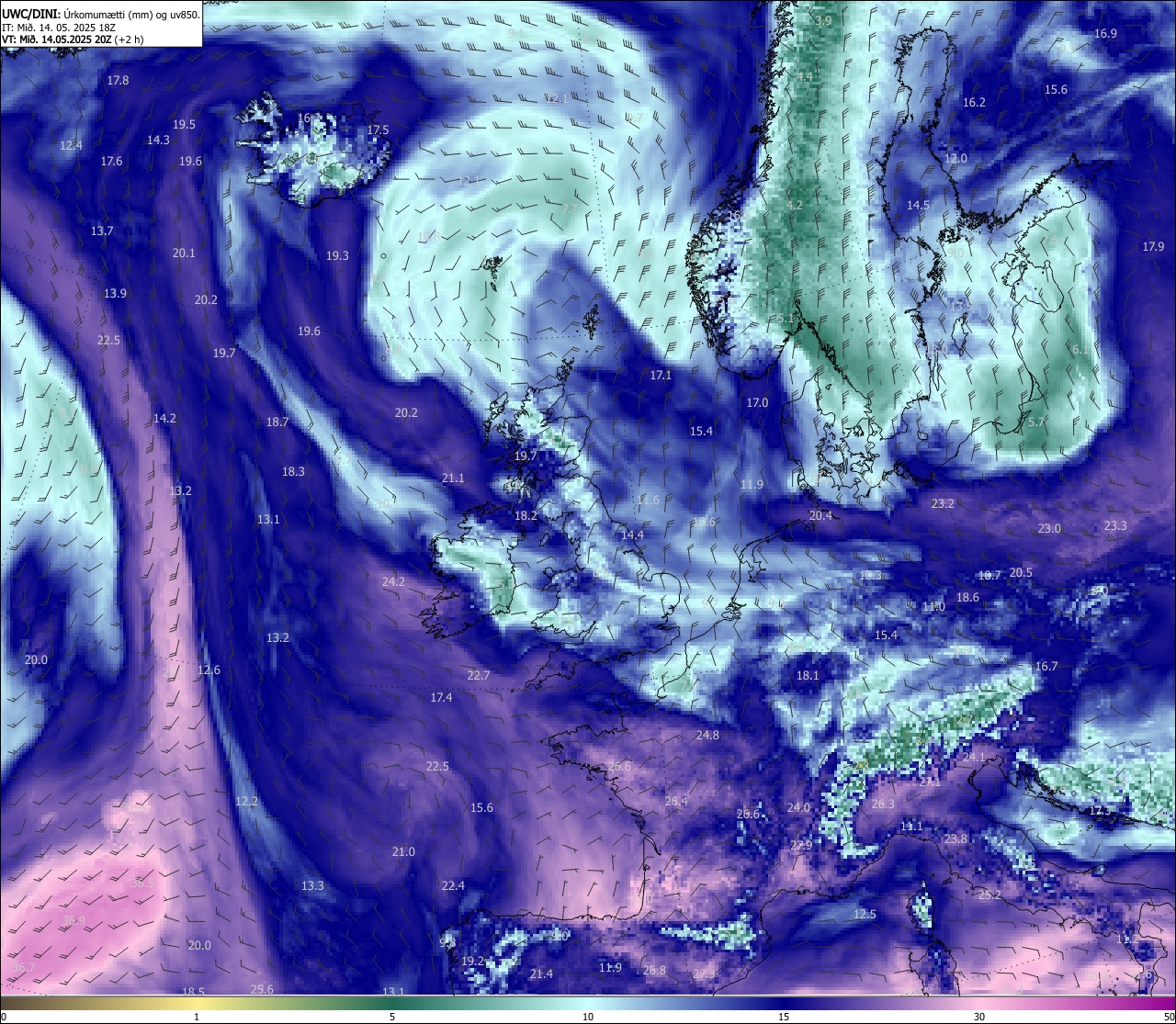Click the 17.6 value on the map
The height and width of the screenshot is (1024, 1176).
[111, 162]
